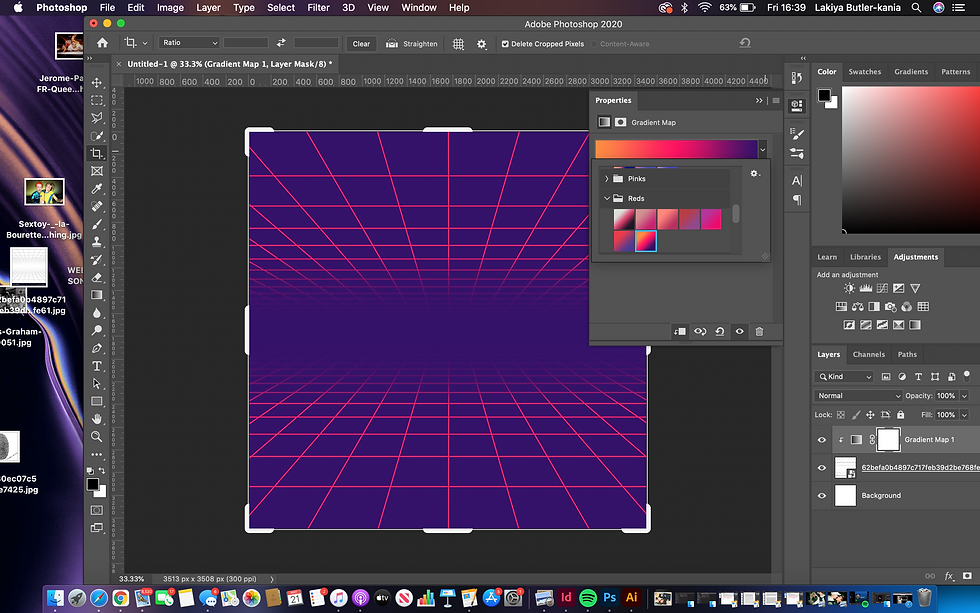980x613 pixels.
Task: Open the Fill slider dropdown arrow
Action: pos(964,415)
